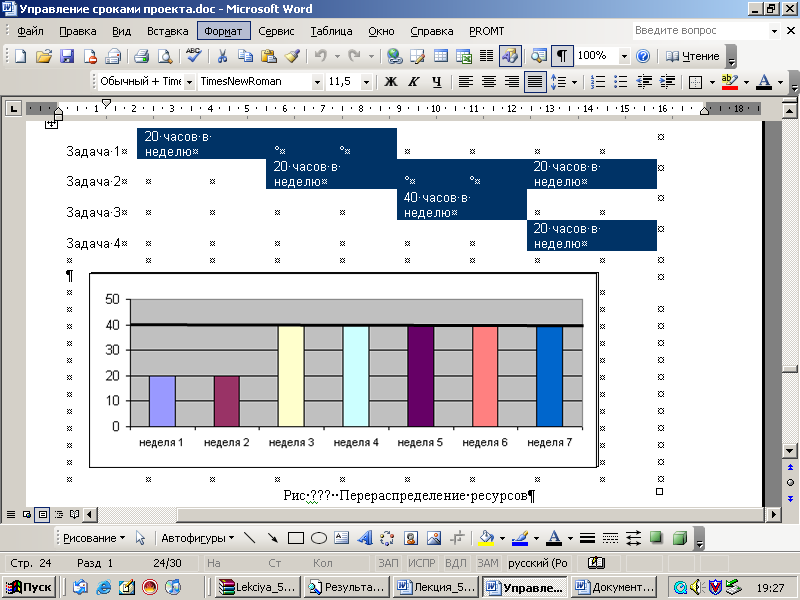Click the Columns layout icon
Viewport: 800px width, 600px height.
click(487, 56)
